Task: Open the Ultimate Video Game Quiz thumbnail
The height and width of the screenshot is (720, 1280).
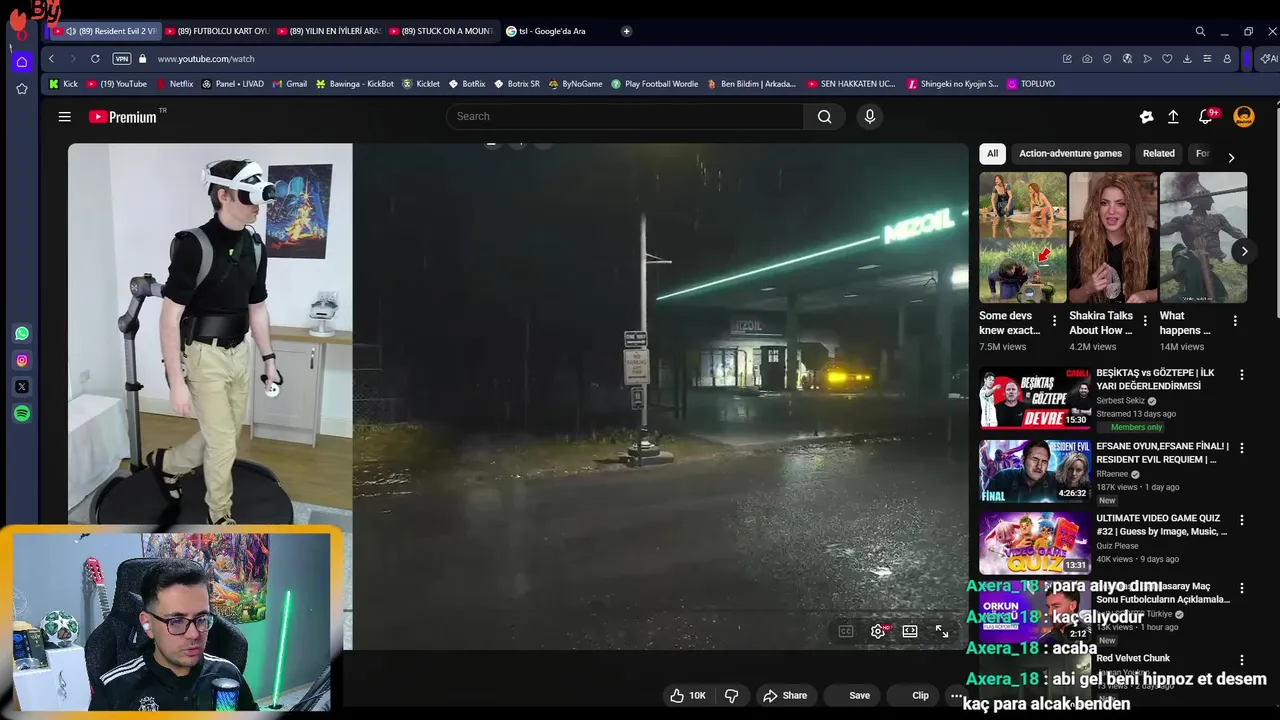Action: pyautogui.click(x=1034, y=543)
